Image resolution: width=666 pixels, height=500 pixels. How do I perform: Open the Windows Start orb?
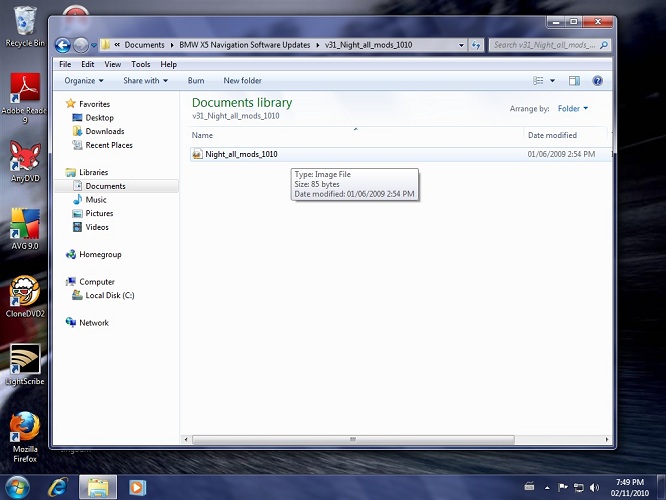[x=17, y=487]
